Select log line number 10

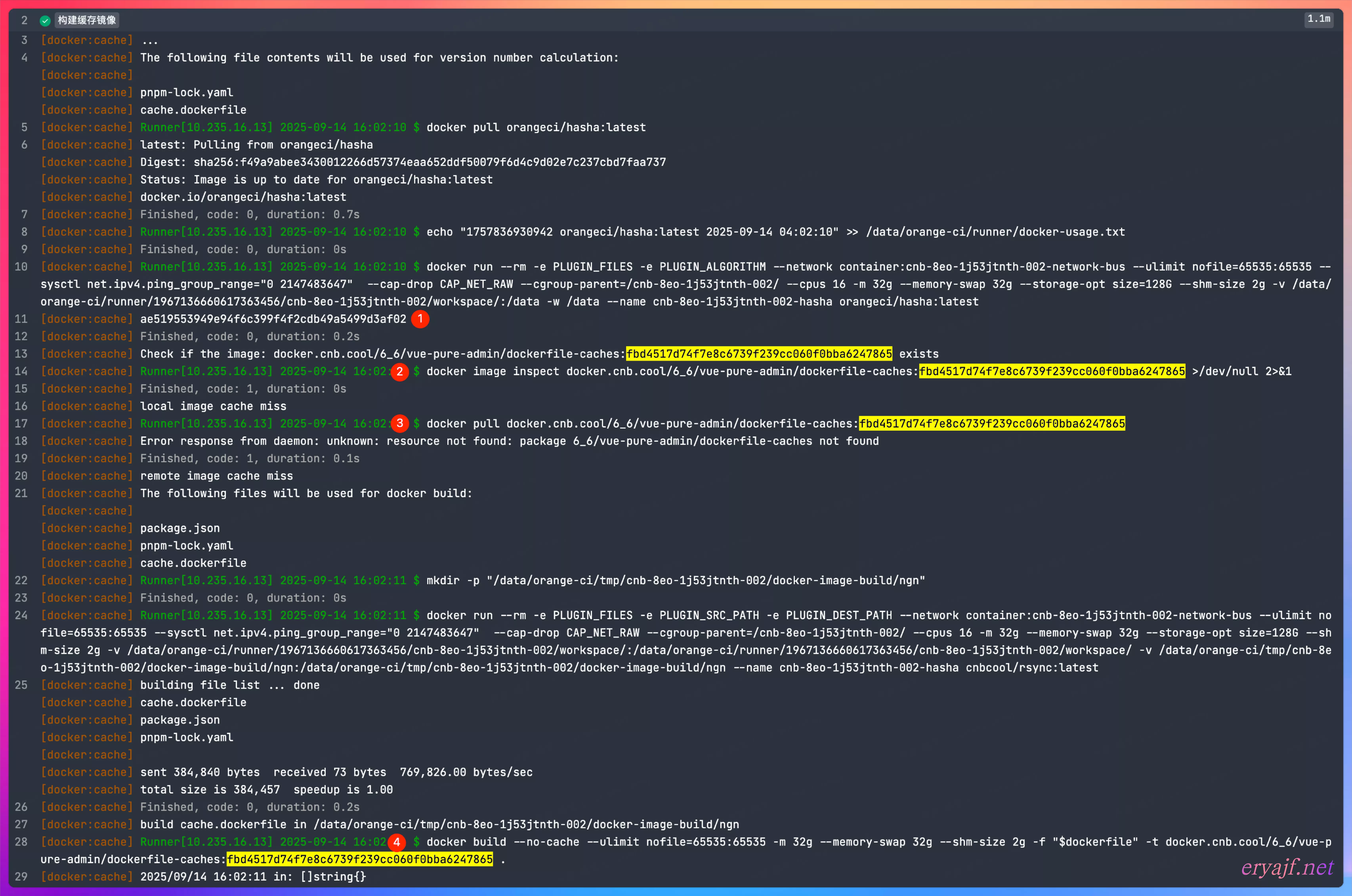[21, 267]
